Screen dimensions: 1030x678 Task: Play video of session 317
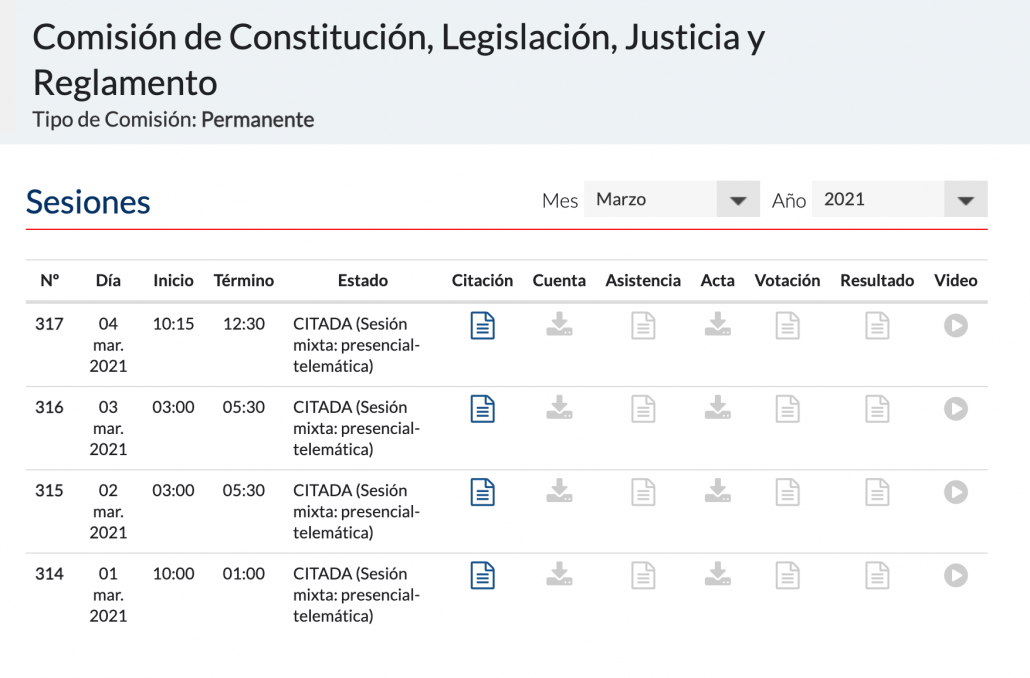[956, 326]
